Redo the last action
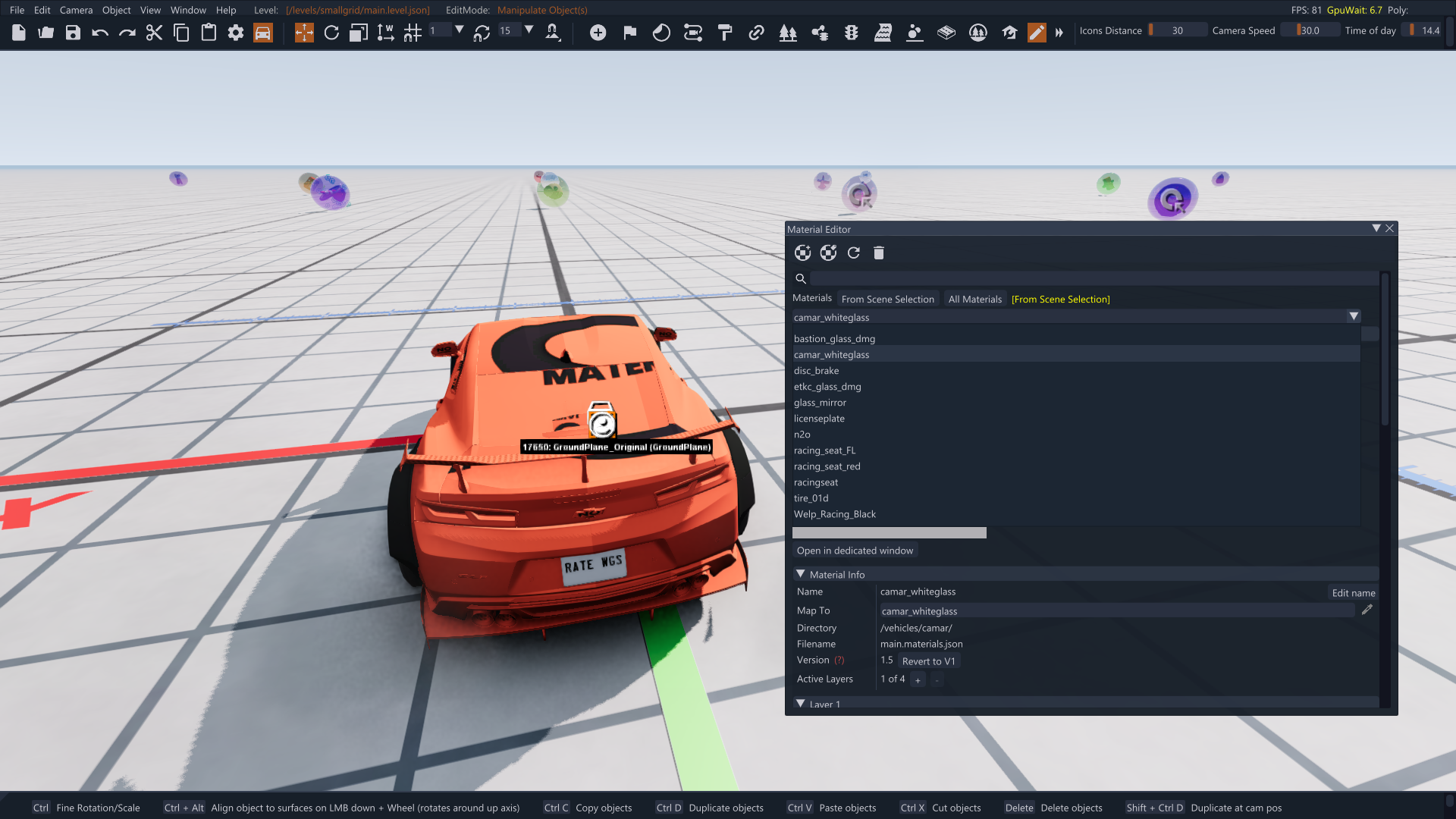Image resolution: width=1456 pixels, height=819 pixels. (x=127, y=33)
